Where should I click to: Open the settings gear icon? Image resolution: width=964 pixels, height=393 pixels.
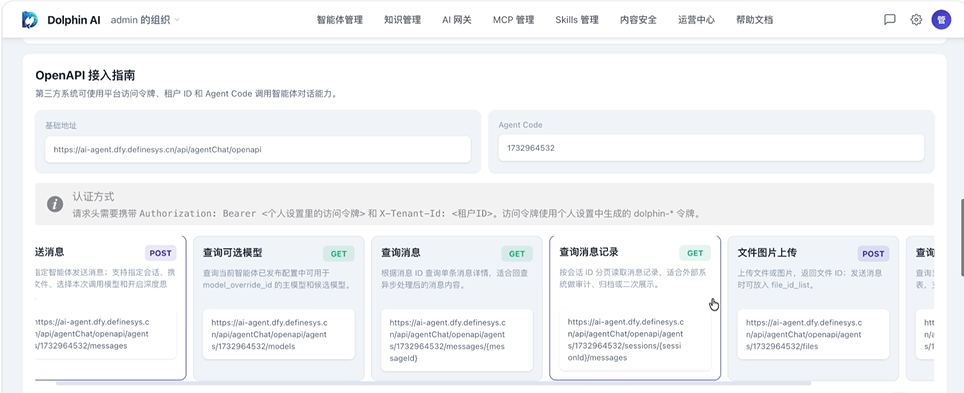tap(916, 20)
